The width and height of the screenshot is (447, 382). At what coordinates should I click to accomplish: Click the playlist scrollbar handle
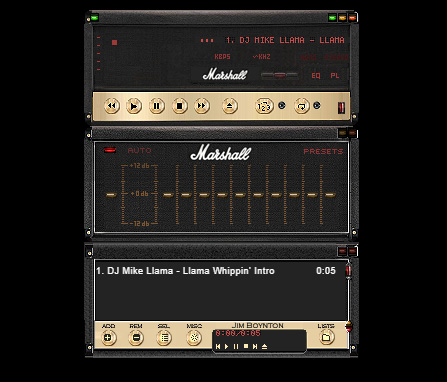tap(348, 271)
